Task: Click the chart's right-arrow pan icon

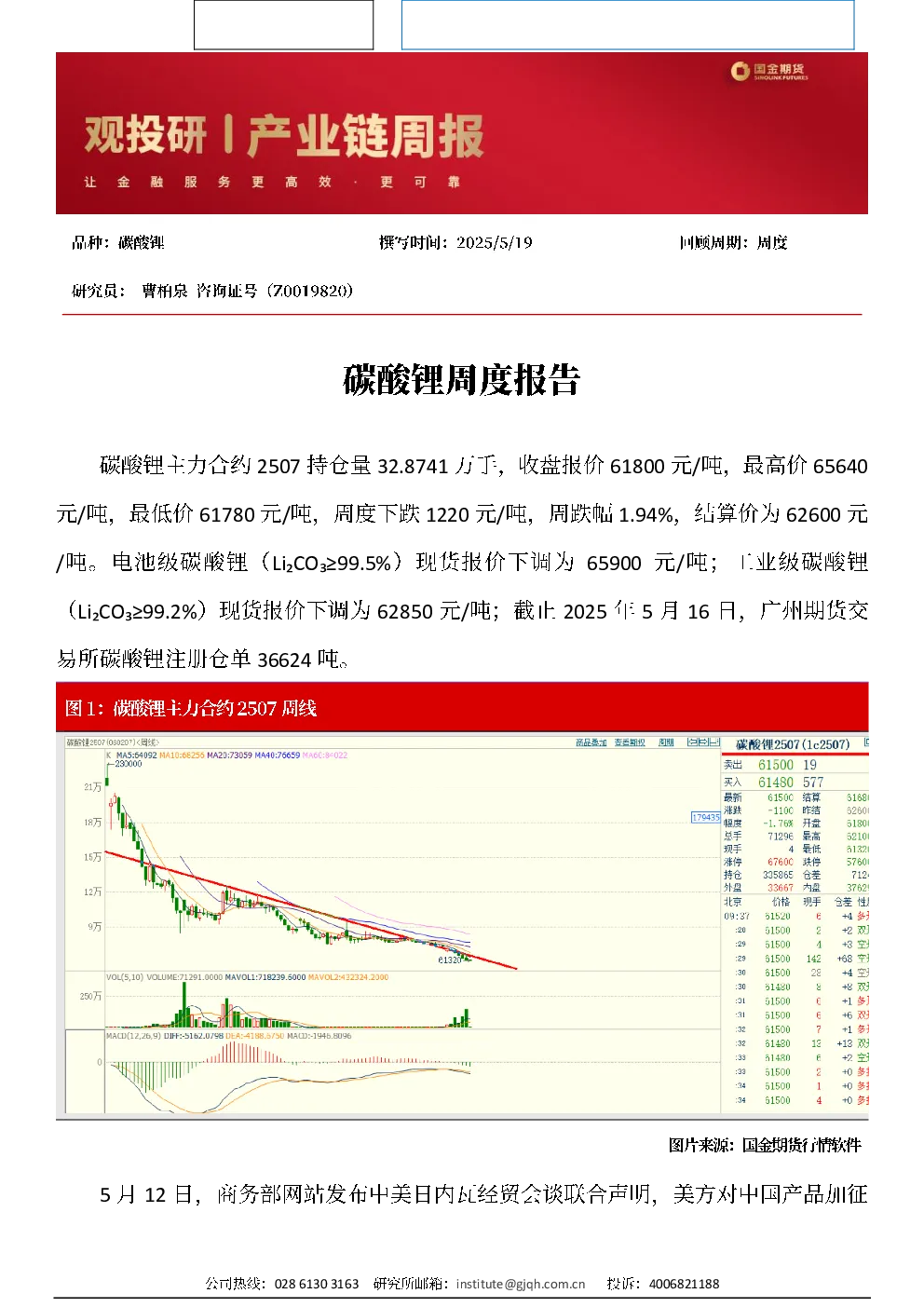Action: [703, 742]
